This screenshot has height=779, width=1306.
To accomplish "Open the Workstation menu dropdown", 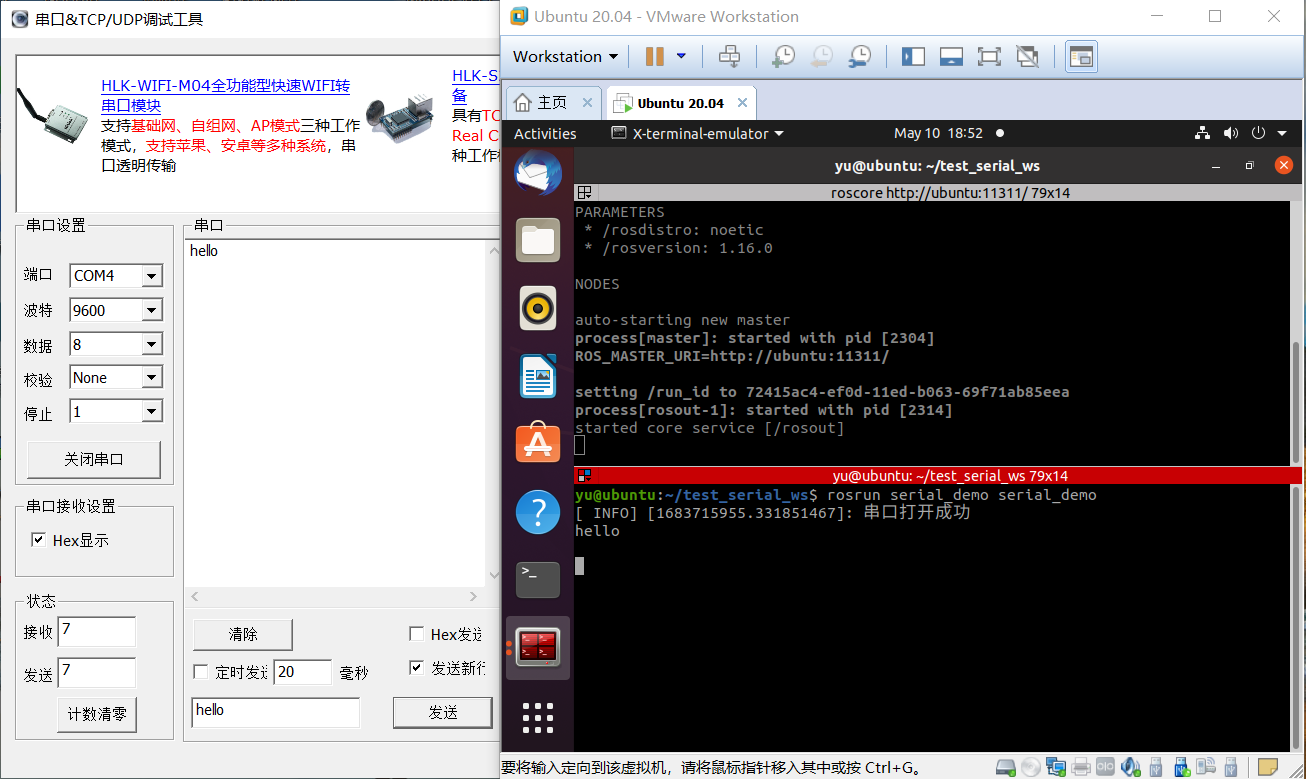I will click(565, 56).
